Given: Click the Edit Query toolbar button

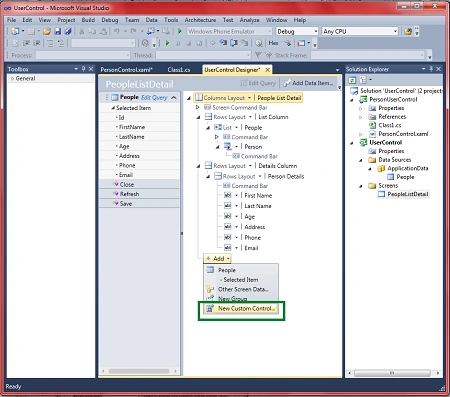Looking at the screenshot, I should [x=258, y=83].
